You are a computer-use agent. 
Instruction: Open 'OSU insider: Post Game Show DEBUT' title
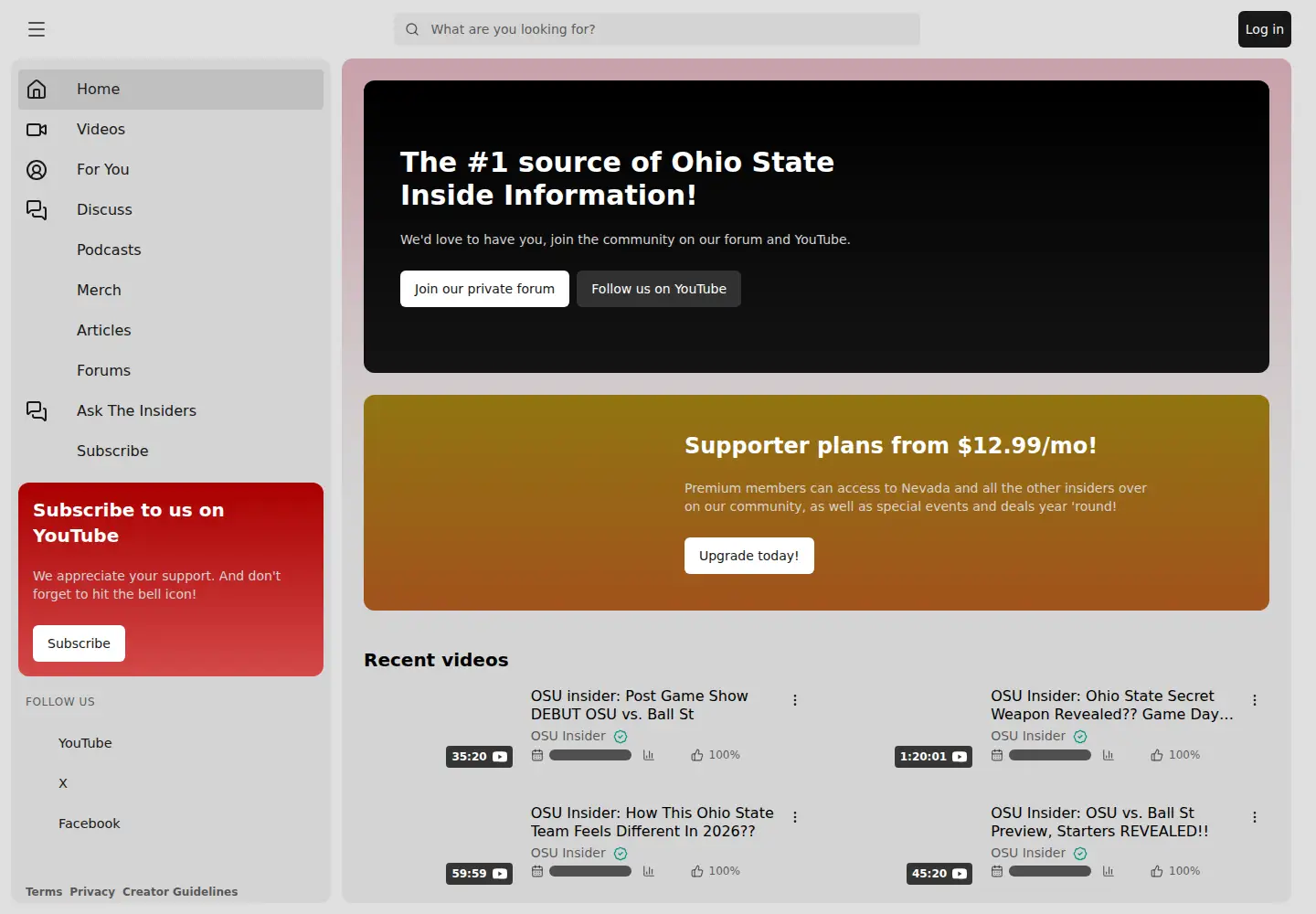click(640, 706)
